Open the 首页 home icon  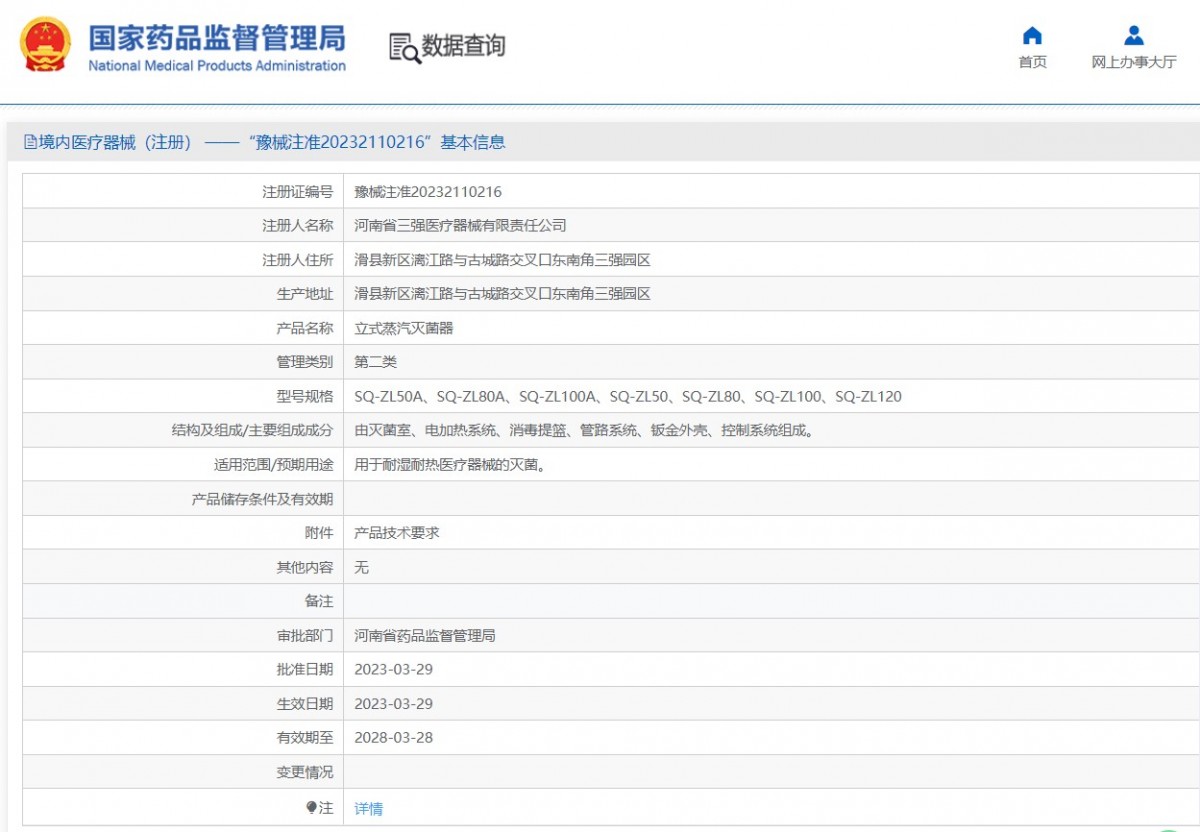click(1032, 36)
